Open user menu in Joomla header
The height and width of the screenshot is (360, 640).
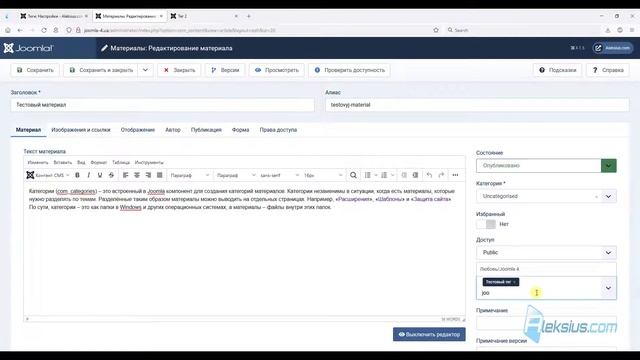click(x=613, y=48)
